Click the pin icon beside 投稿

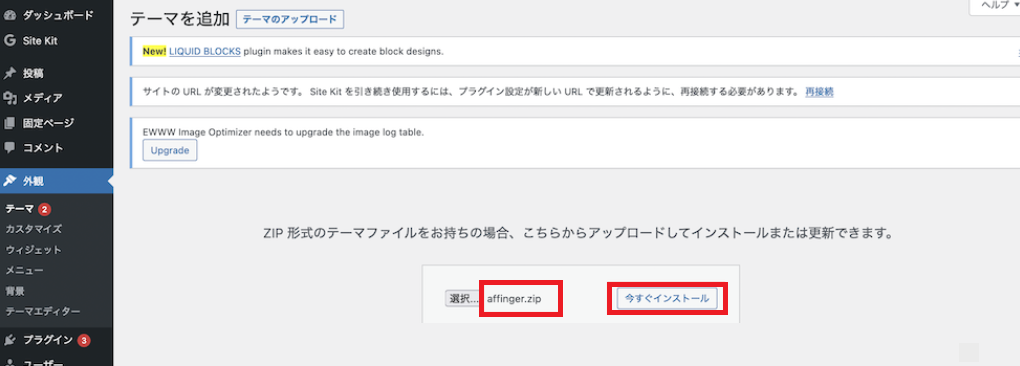coord(10,73)
